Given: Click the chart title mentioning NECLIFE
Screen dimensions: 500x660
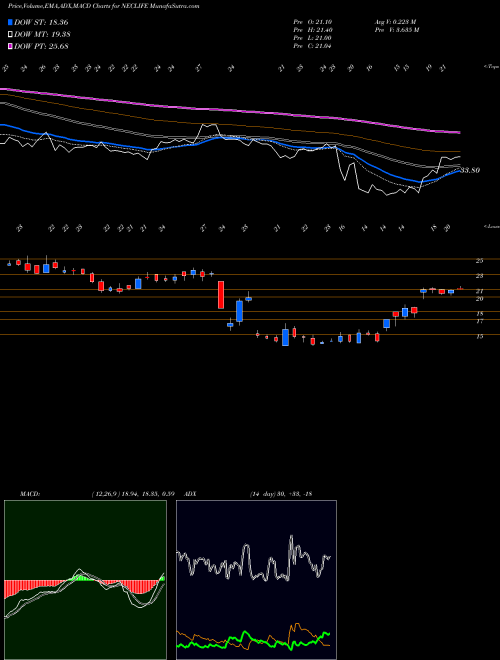Looking at the screenshot, I should pyautogui.click(x=104, y=6).
